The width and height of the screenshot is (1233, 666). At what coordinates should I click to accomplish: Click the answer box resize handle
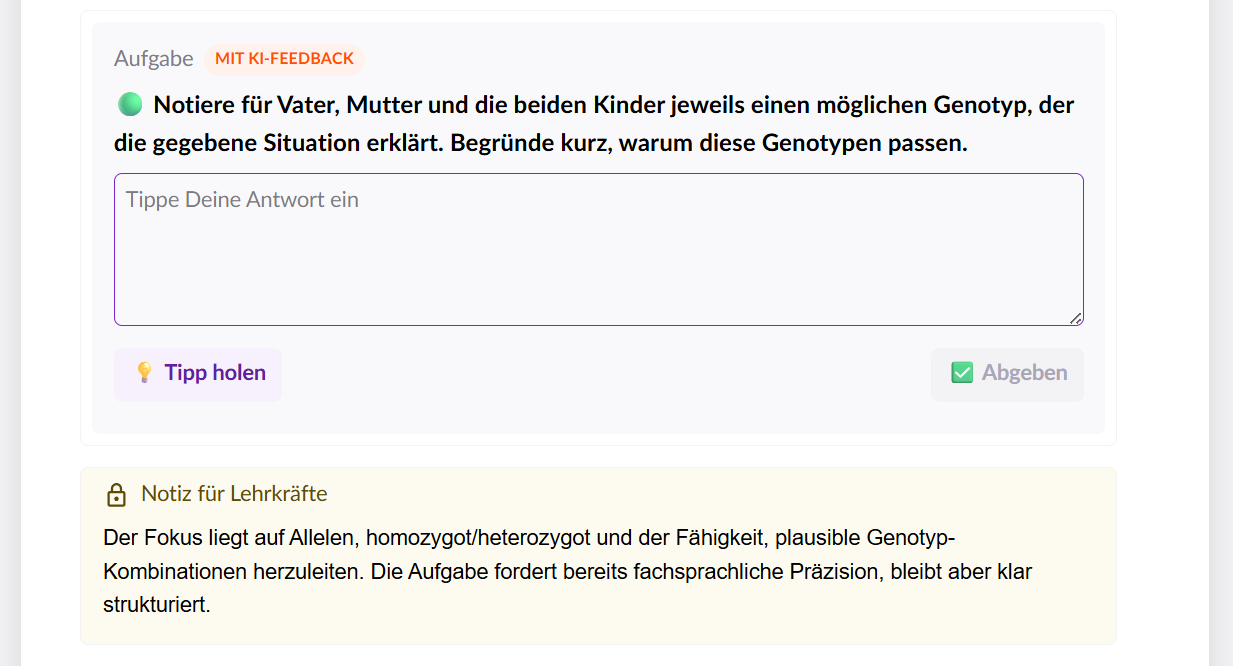(x=1075, y=318)
